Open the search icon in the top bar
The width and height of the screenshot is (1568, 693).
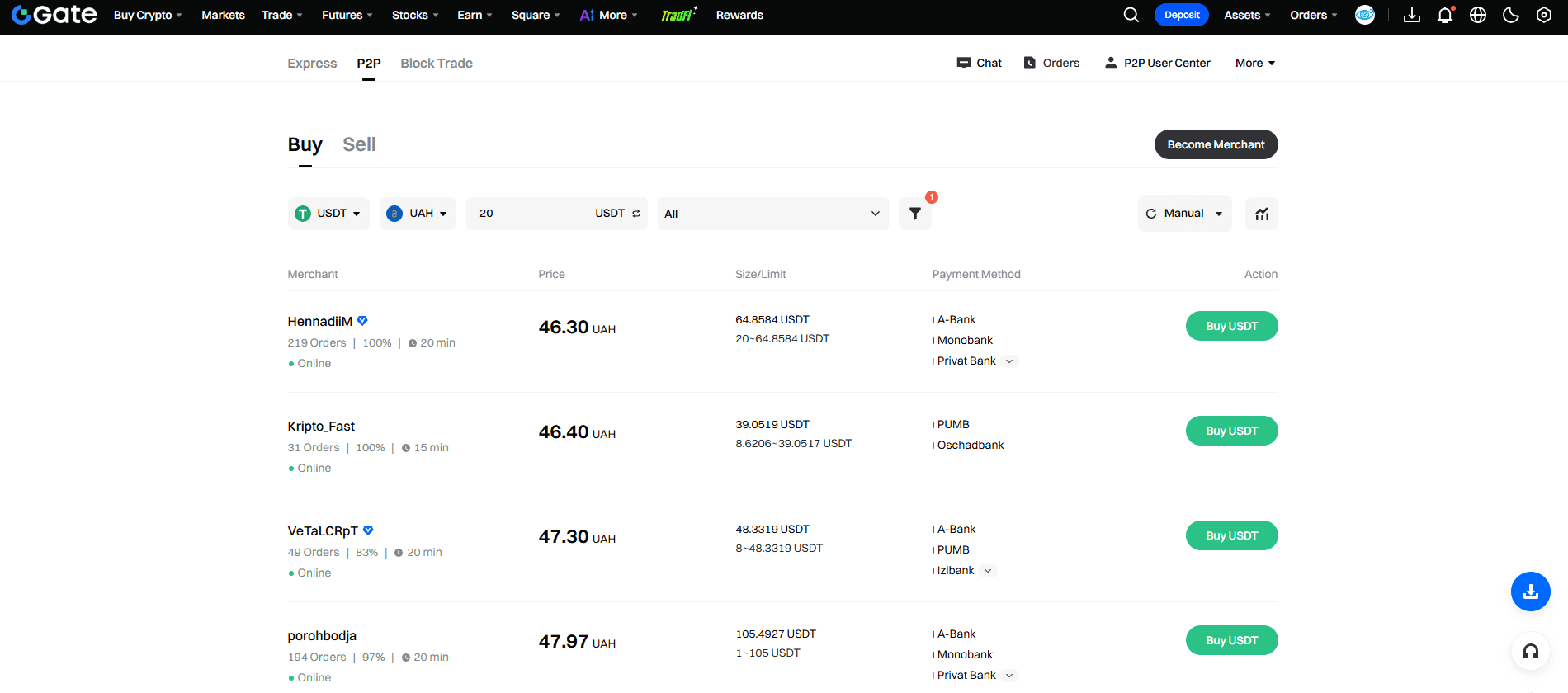[1131, 15]
